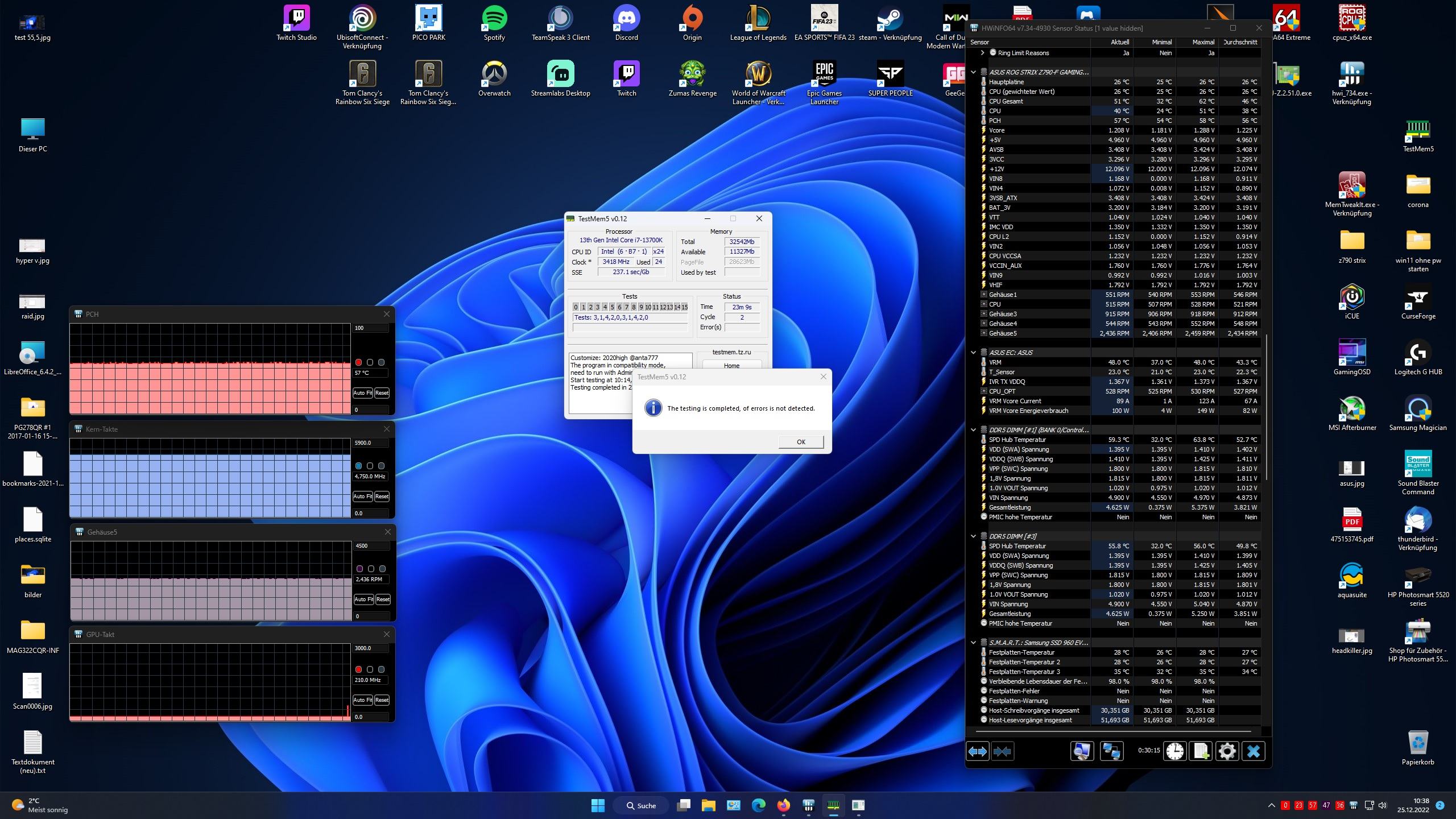Reset sensor min/max with the clock icon
1456x819 pixels.
click(x=1174, y=751)
